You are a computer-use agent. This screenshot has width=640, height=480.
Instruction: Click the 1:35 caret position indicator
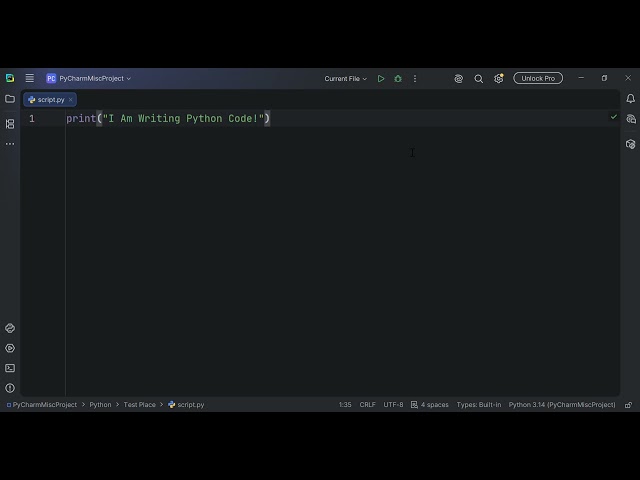345,404
